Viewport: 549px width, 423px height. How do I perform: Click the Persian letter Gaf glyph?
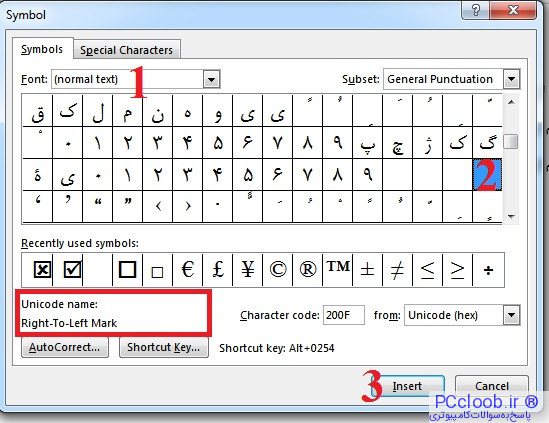487,143
